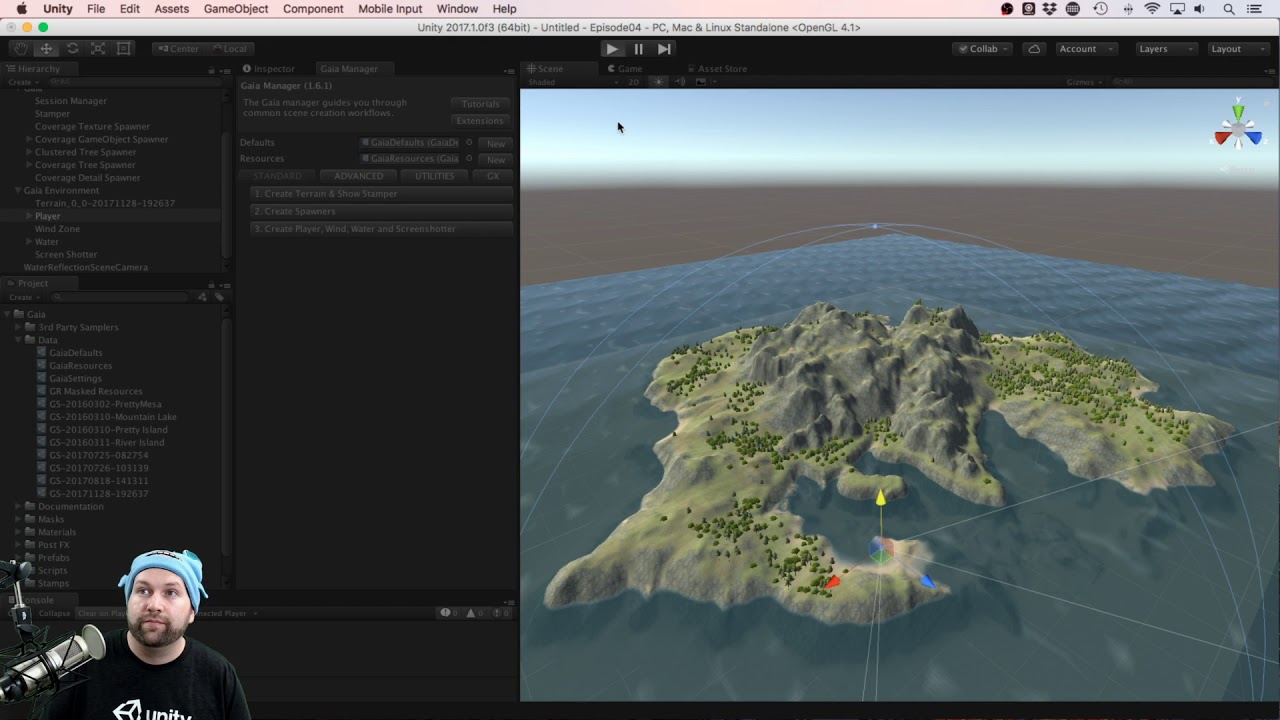Open the GameObject menu
Screen dimensions: 1280x720
coord(236,9)
